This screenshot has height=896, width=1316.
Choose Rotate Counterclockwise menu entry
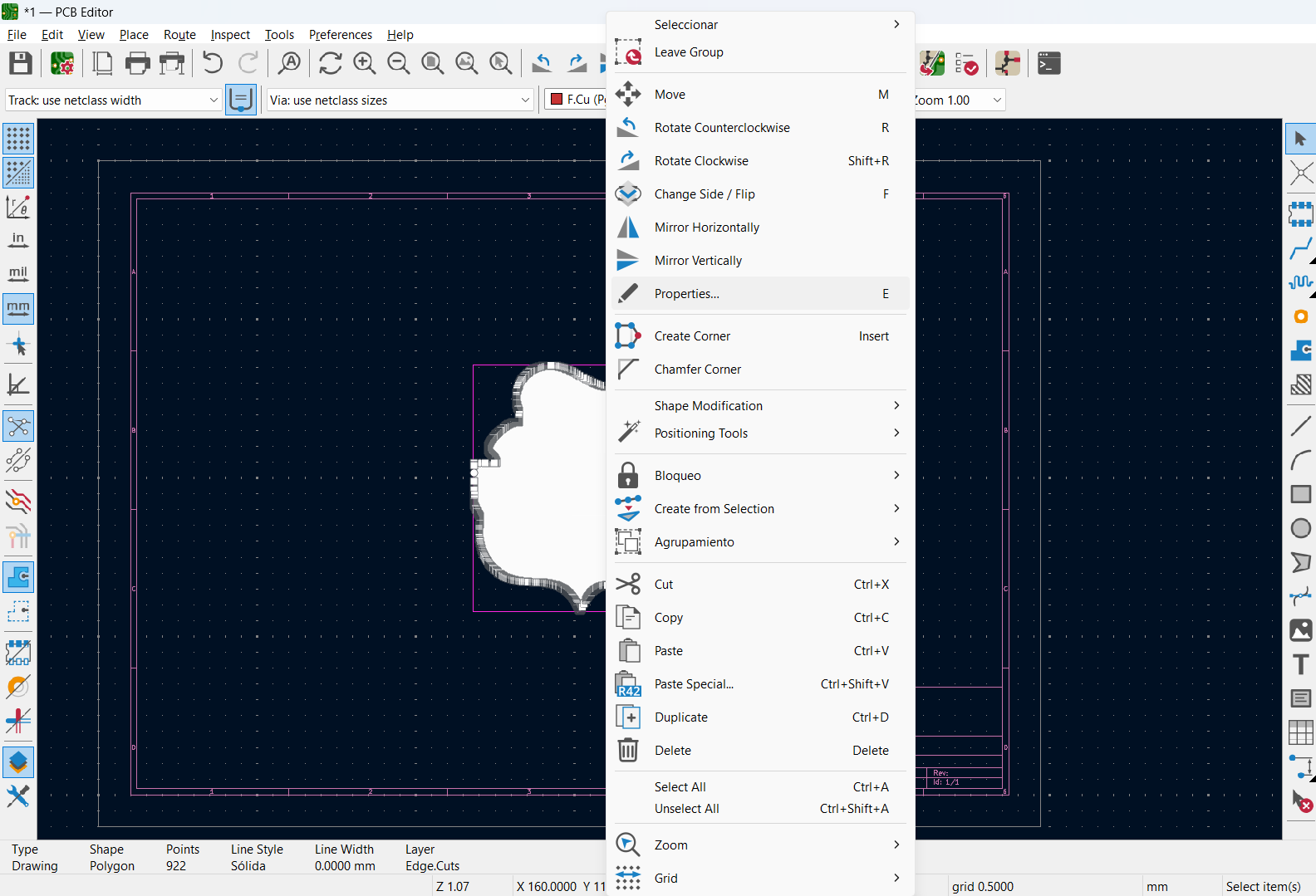pos(760,128)
